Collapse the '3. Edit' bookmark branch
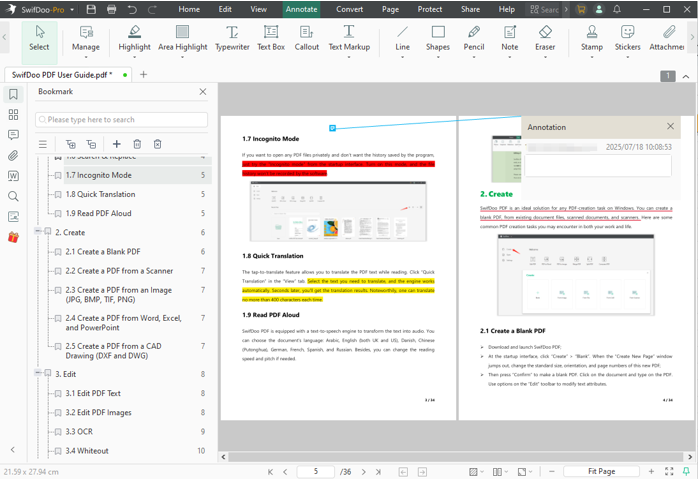 pyautogui.click(x=38, y=372)
